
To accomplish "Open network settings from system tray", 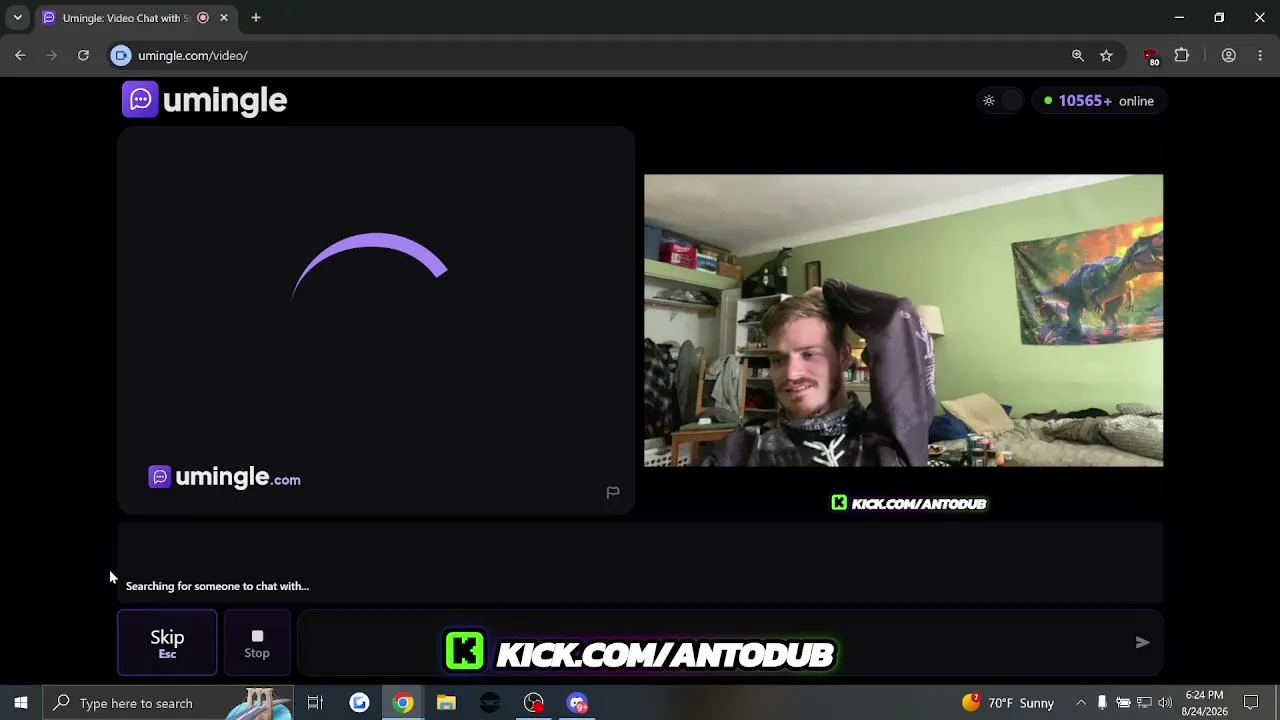I will point(1144,703).
